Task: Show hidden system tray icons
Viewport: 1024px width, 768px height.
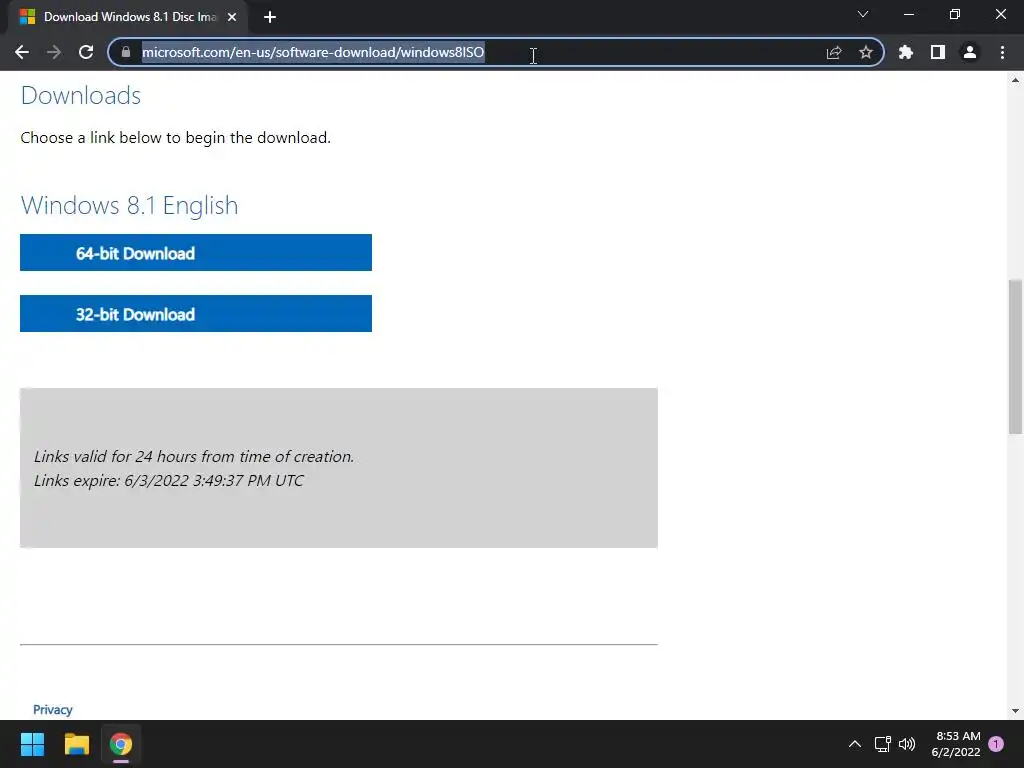Action: (855, 744)
